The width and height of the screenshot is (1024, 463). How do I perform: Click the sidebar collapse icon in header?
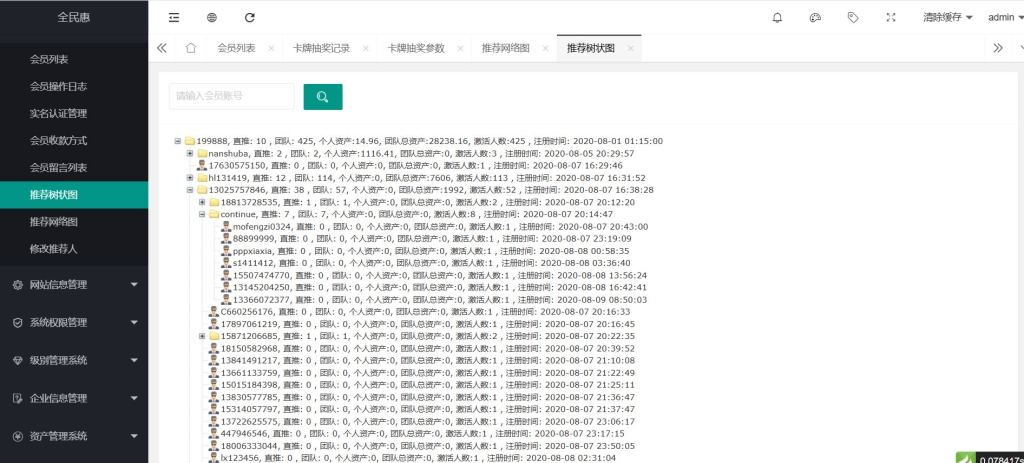tap(174, 17)
